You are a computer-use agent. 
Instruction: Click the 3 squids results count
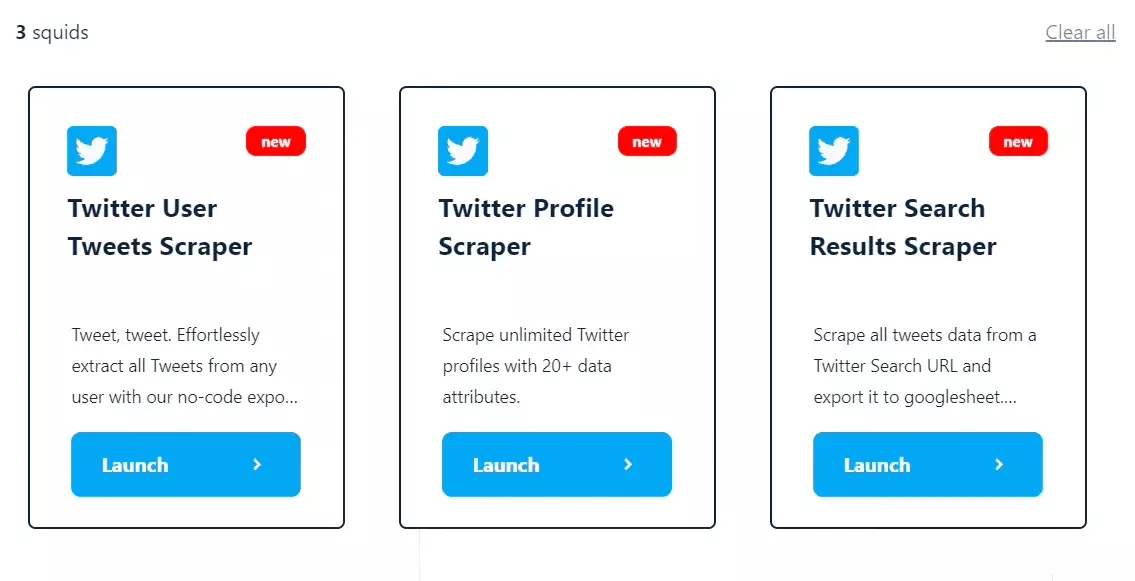click(x=52, y=33)
